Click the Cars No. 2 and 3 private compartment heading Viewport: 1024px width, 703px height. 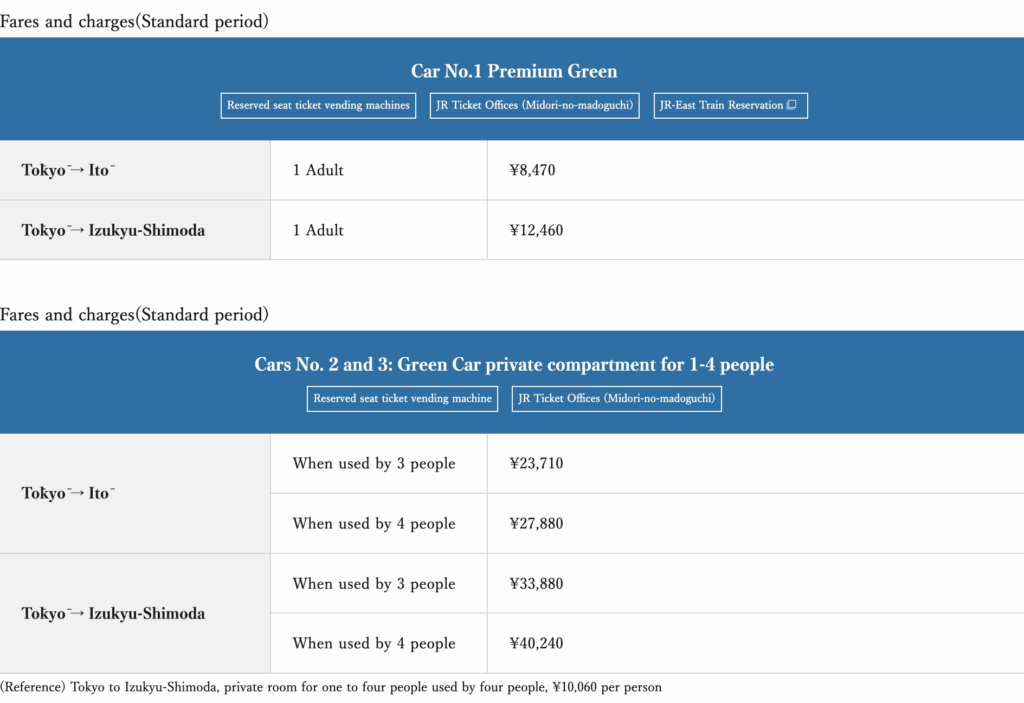pos(514,364)
